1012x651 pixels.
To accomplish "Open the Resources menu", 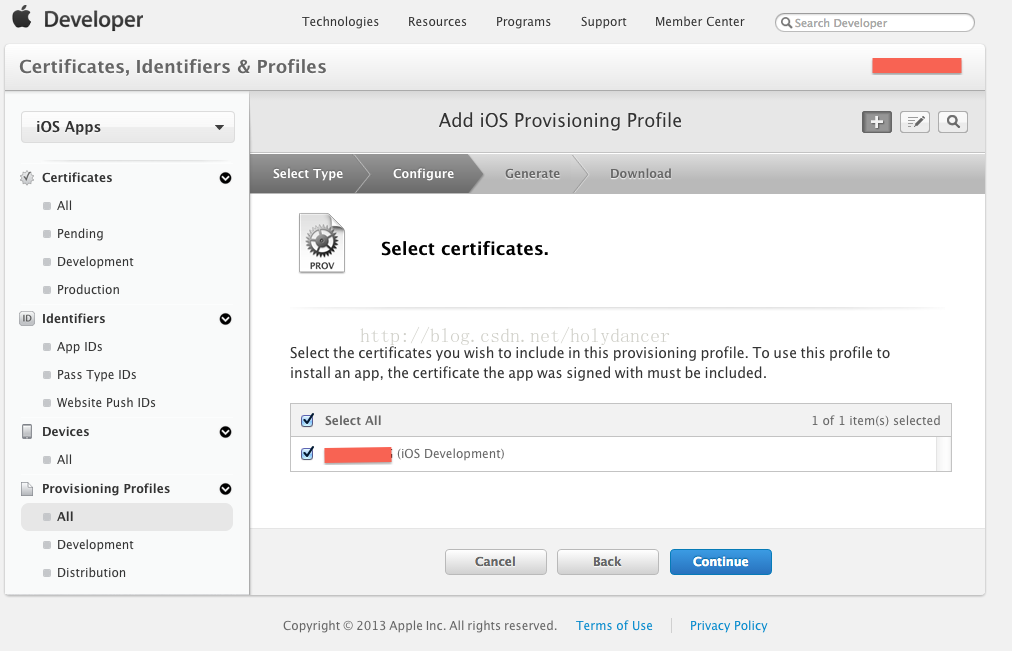I will pyautogui.click(x=437, y=21).
